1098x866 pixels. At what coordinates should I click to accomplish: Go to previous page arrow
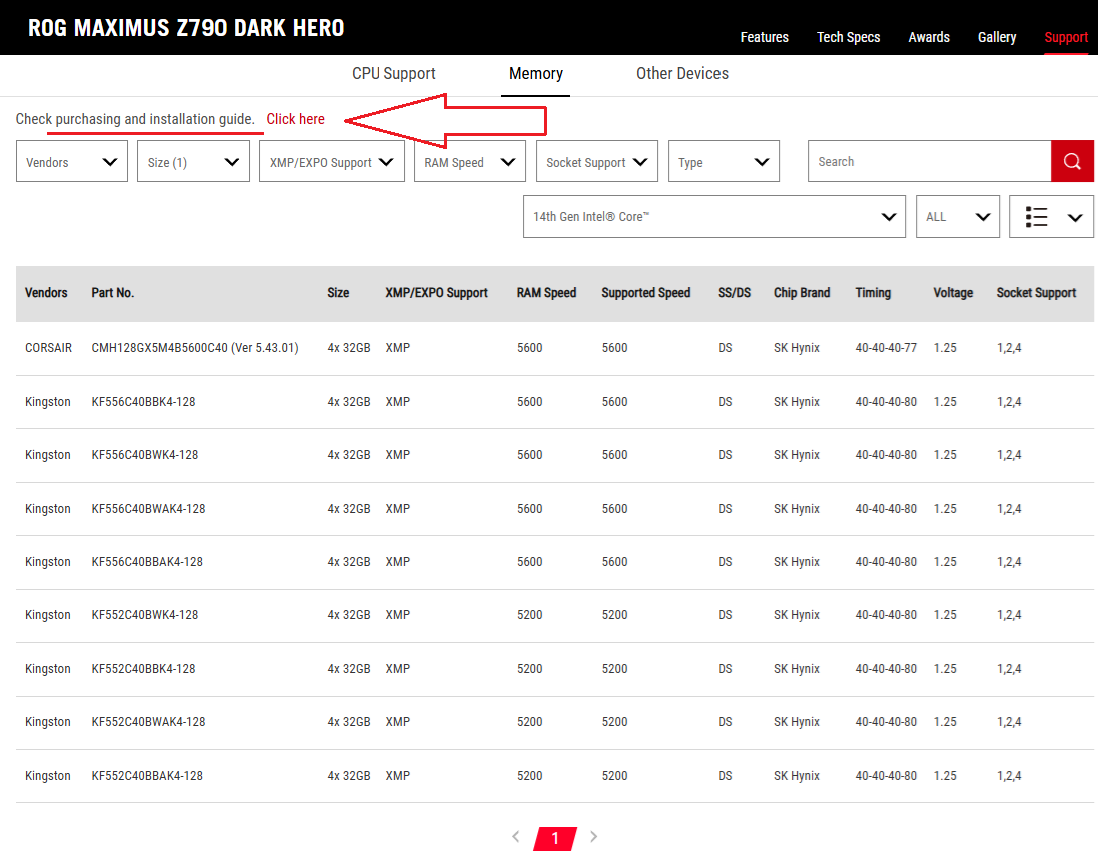(515, 837)
